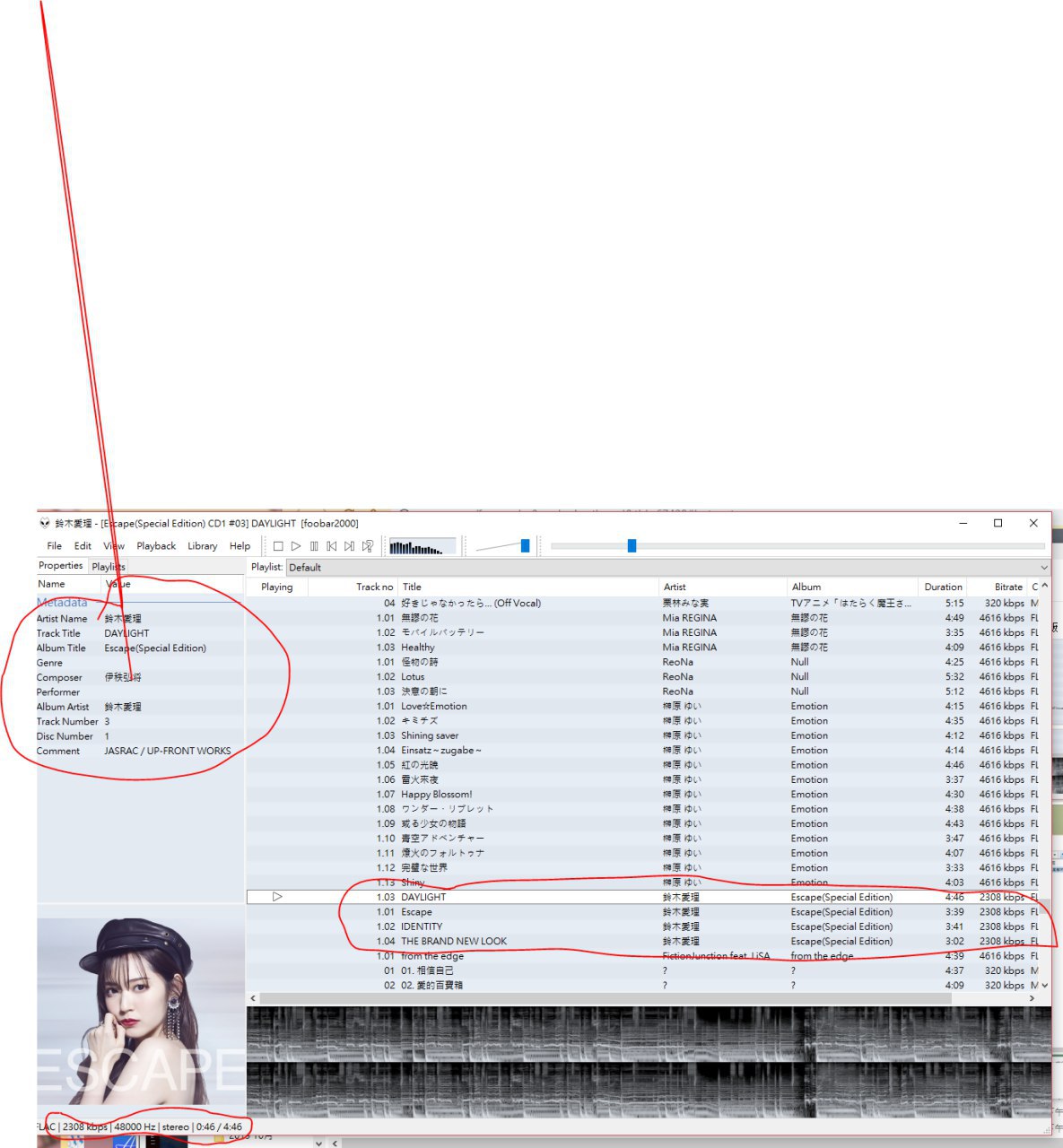Click the spectrogram display at the bottom
The height and width of the screenshot is (1148, 1063).
[x=649, y=1062]
